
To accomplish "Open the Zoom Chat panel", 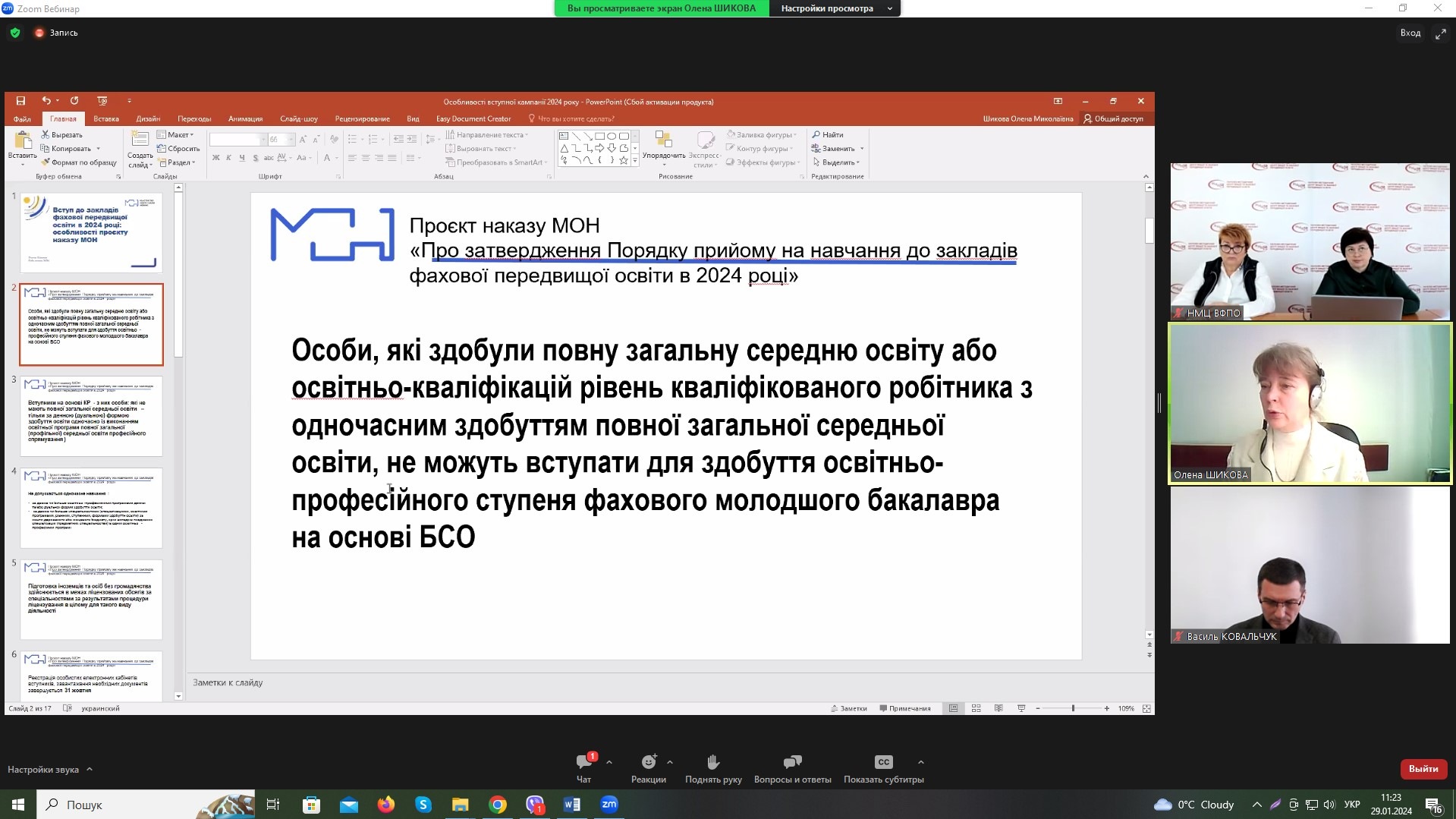I will click(583, 763).
